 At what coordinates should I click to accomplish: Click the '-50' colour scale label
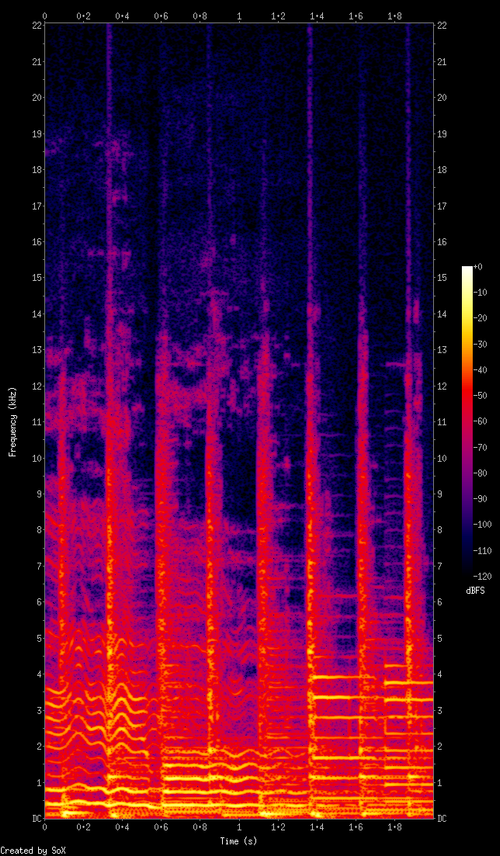(x=481, y=396)
